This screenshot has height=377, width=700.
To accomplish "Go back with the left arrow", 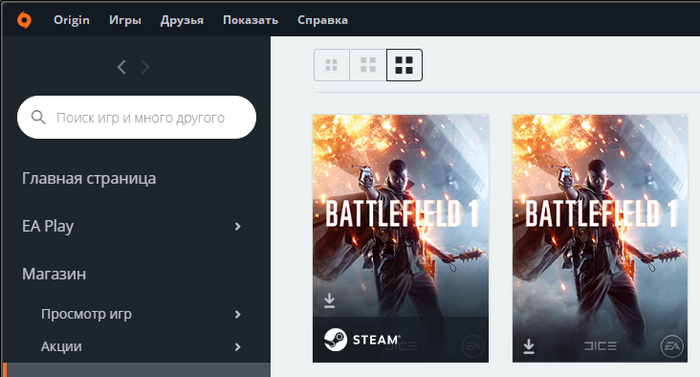I will click(x=121, y=67).
